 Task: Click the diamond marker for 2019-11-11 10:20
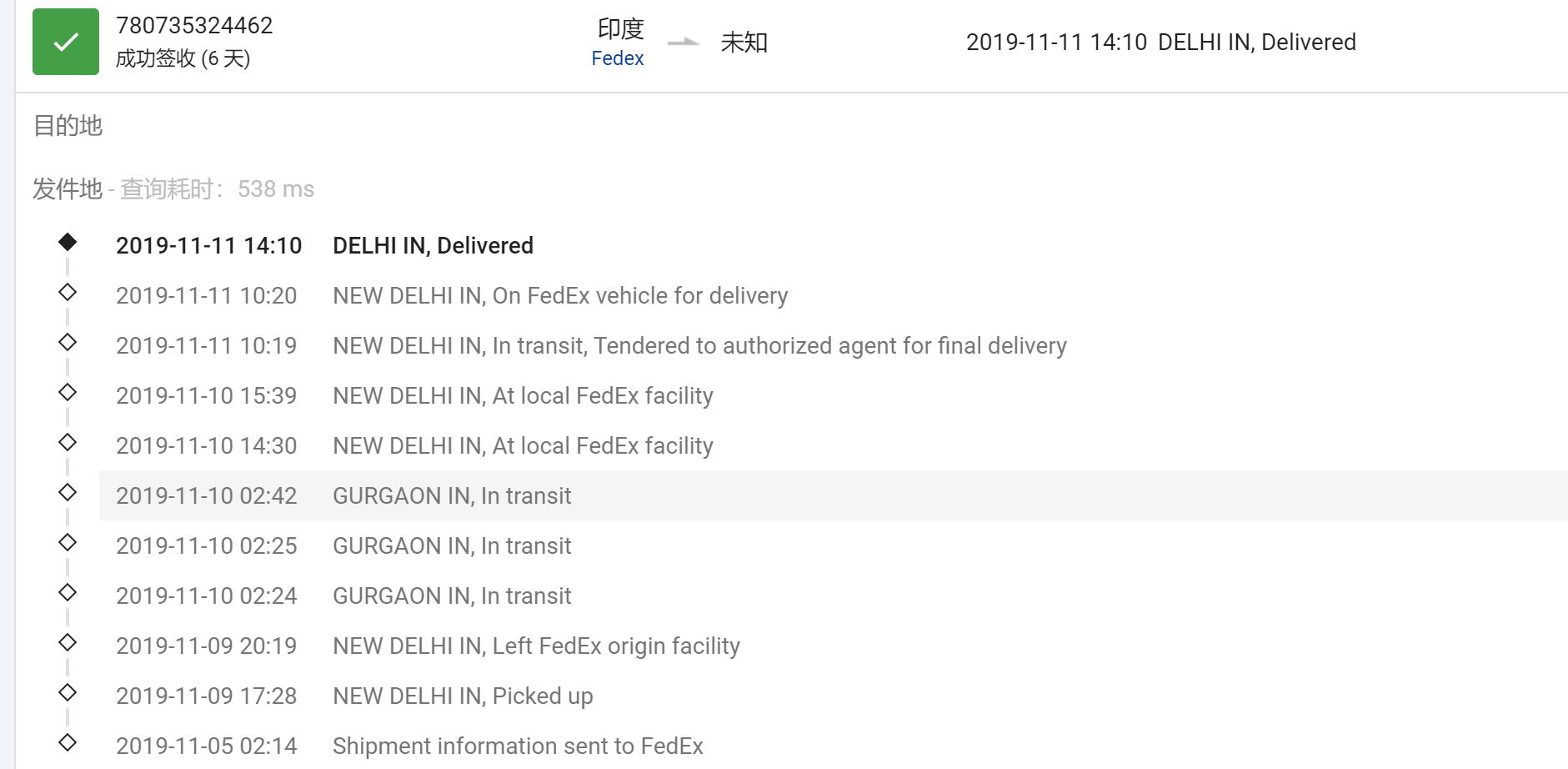[x=68, y=292]
